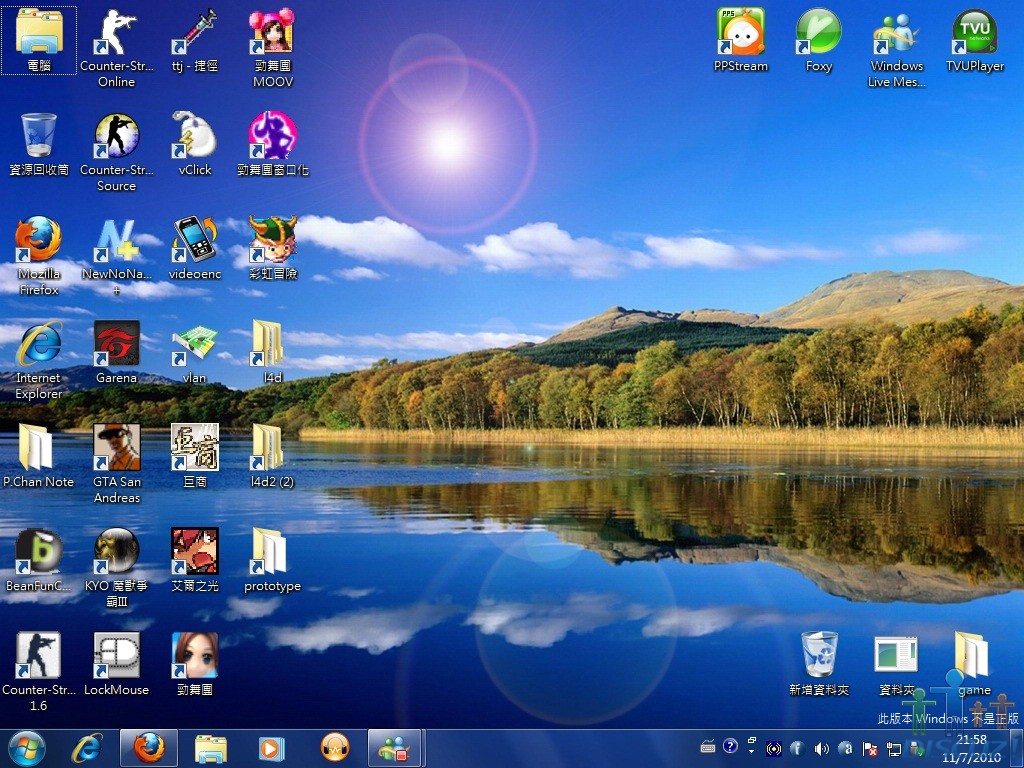Launch TVUPlayer from the desktop
Viewport: 1024px width, 768px height.
pos(974,33)
